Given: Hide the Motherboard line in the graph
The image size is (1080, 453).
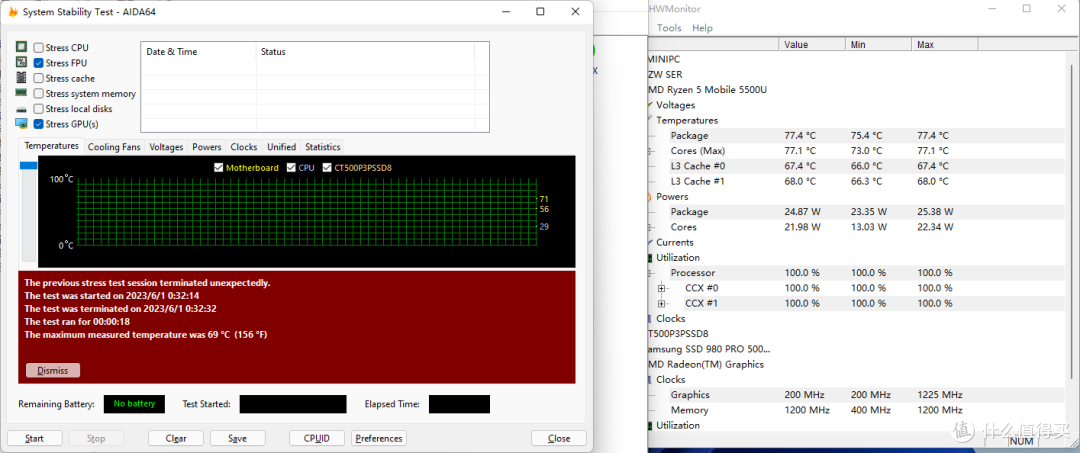Looking at the screenshot, I should [219, 167].
